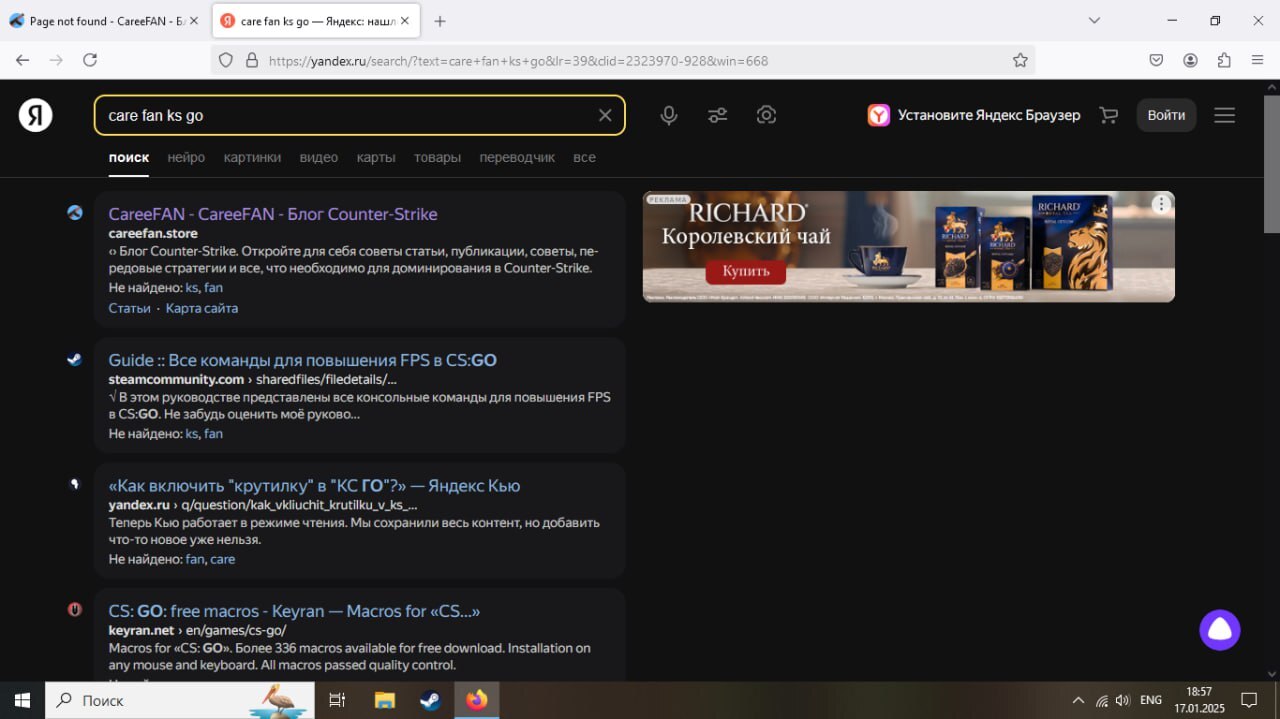Click the Yandex logo home icon

point(36,115)
